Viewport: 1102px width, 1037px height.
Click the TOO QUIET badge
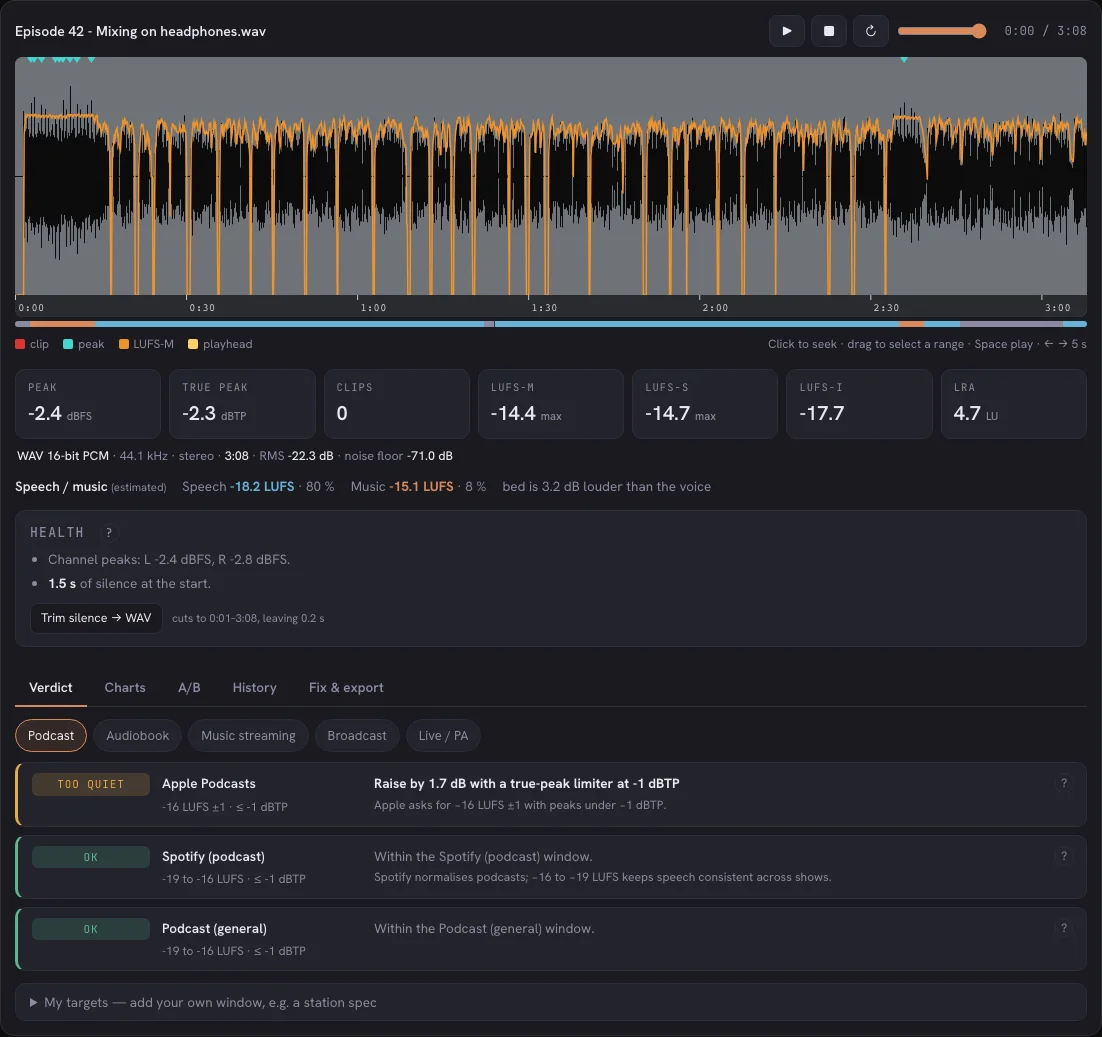91,784
